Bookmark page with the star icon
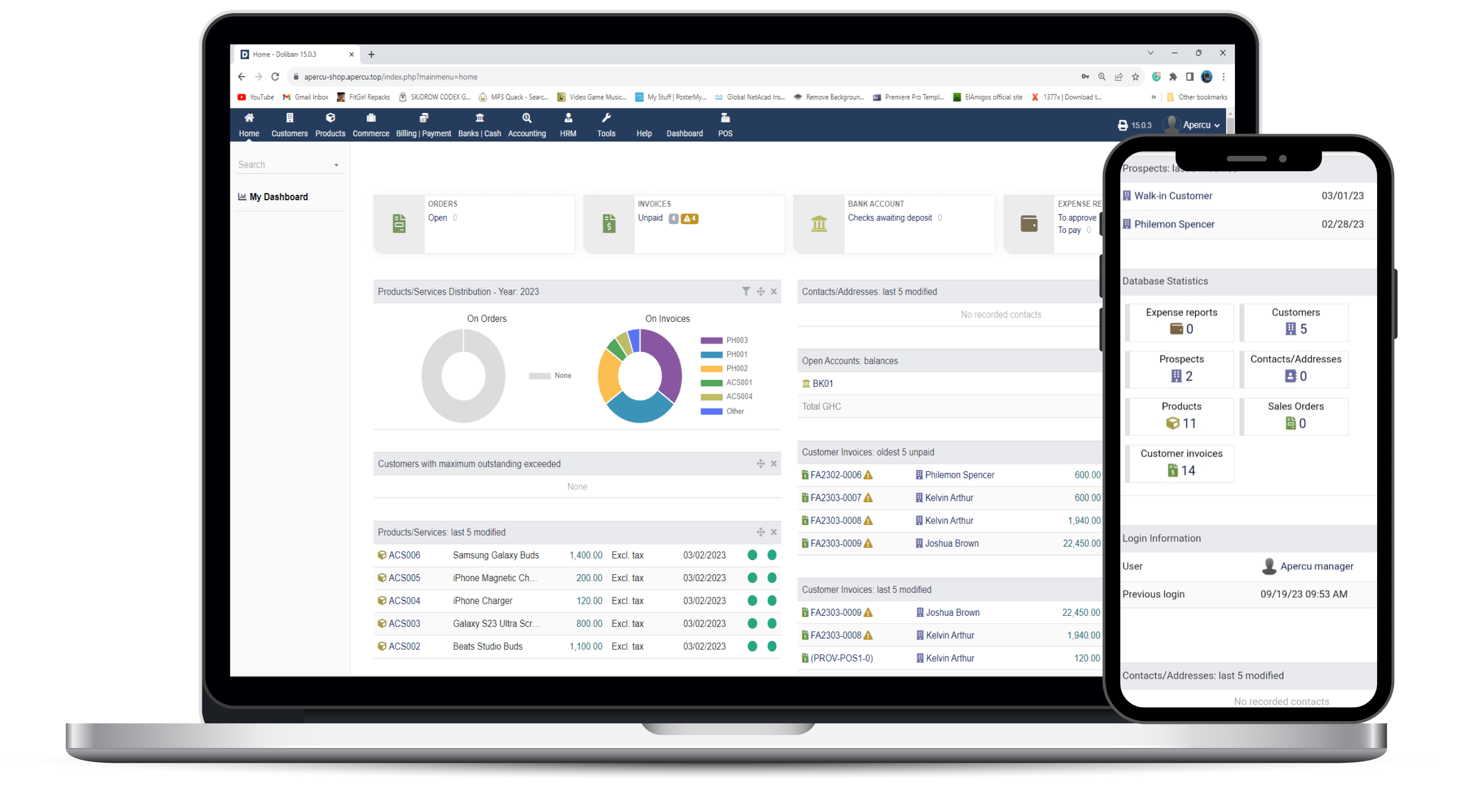Image resolution: width=1466 pixels, height=812 pixels. point(1135,76)
